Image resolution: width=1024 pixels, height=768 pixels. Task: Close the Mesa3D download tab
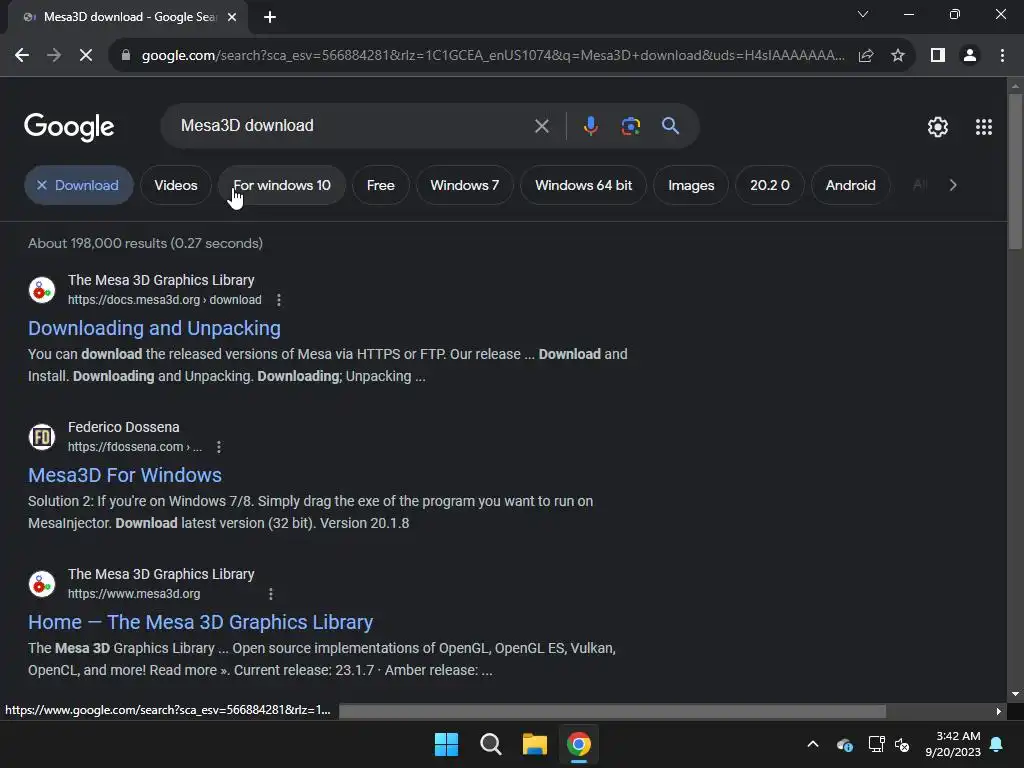[232, 17]
